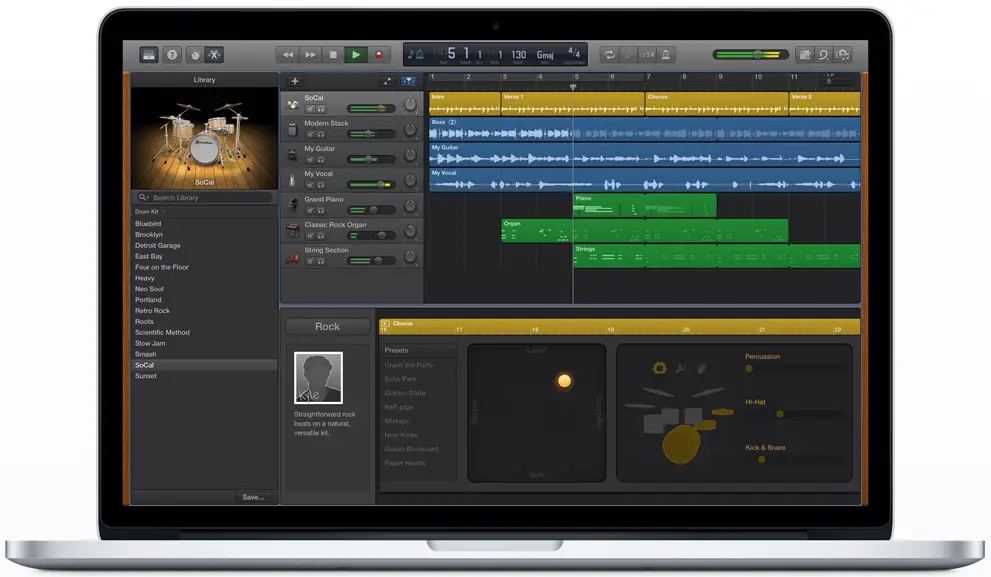Select Detroit Garage from drum kit list

pyautogui.click(x=158, y=246)
